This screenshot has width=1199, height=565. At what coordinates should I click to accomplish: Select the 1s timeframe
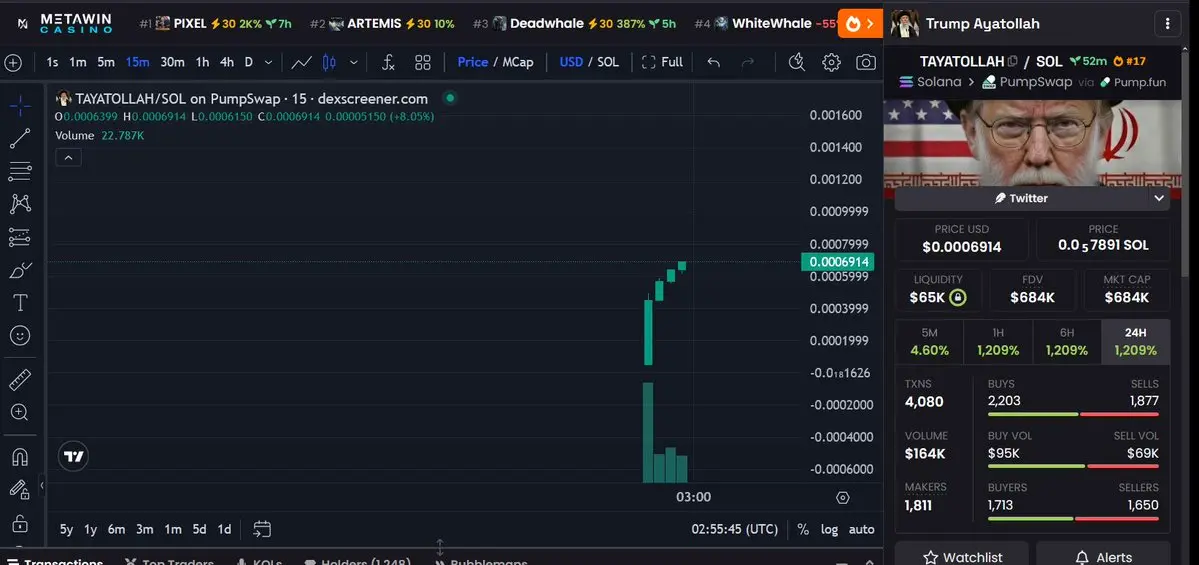click(x=52, y=62)
